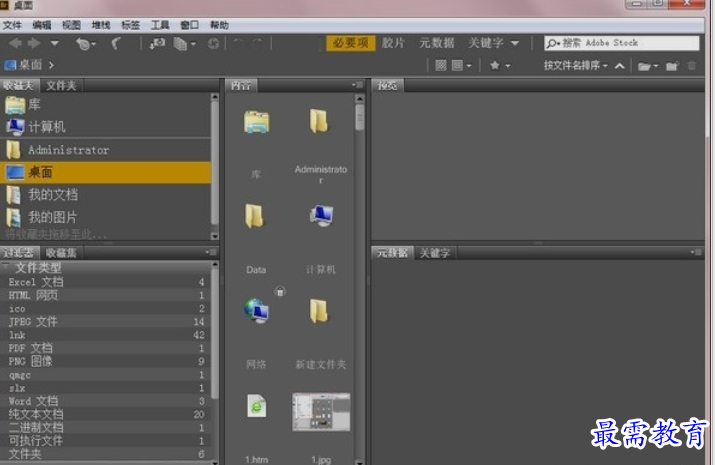This screenshot has width=715, height=465.
Task: Open the 工具 menu
Action: tap(160, 25)
